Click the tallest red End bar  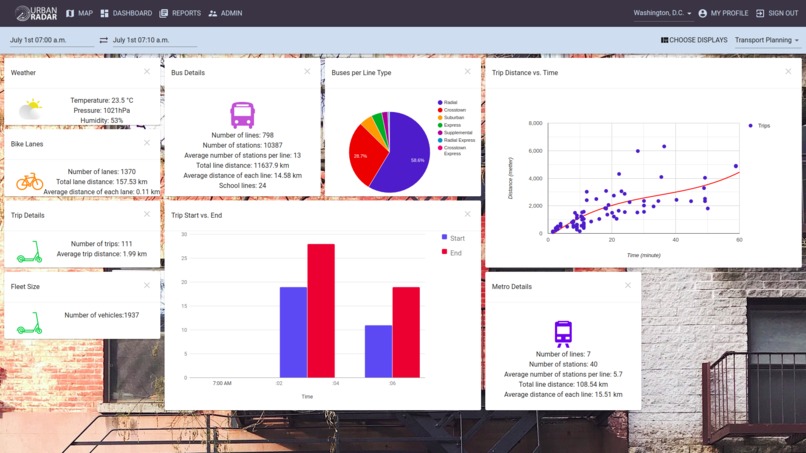click(x=321, y=311)
